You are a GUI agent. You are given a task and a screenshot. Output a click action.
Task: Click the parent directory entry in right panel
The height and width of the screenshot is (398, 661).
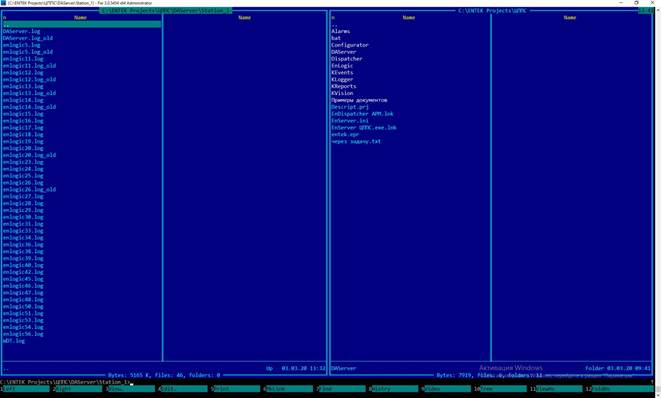tap(334, 24)
